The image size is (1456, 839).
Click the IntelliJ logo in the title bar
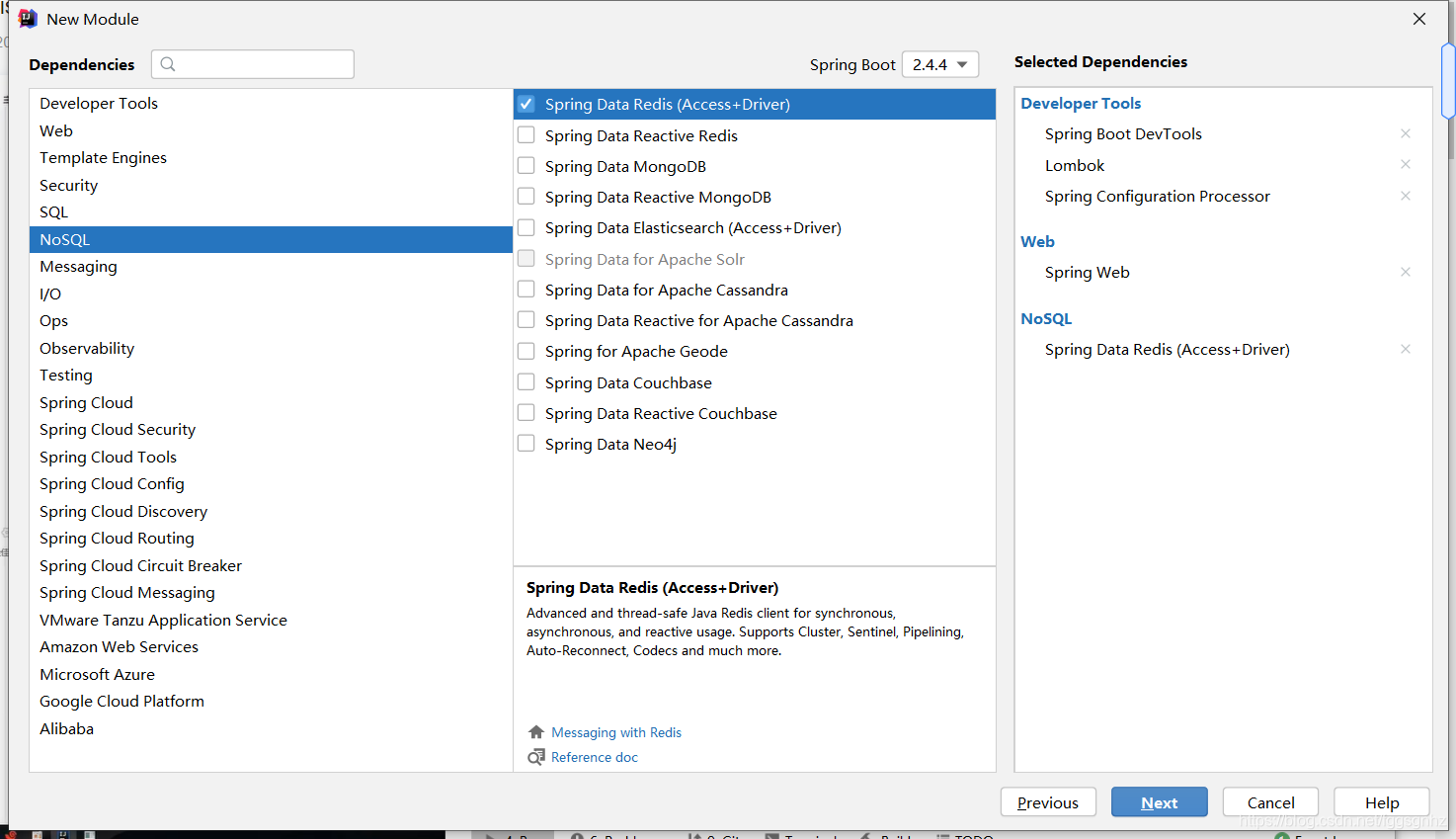(28, 19)
